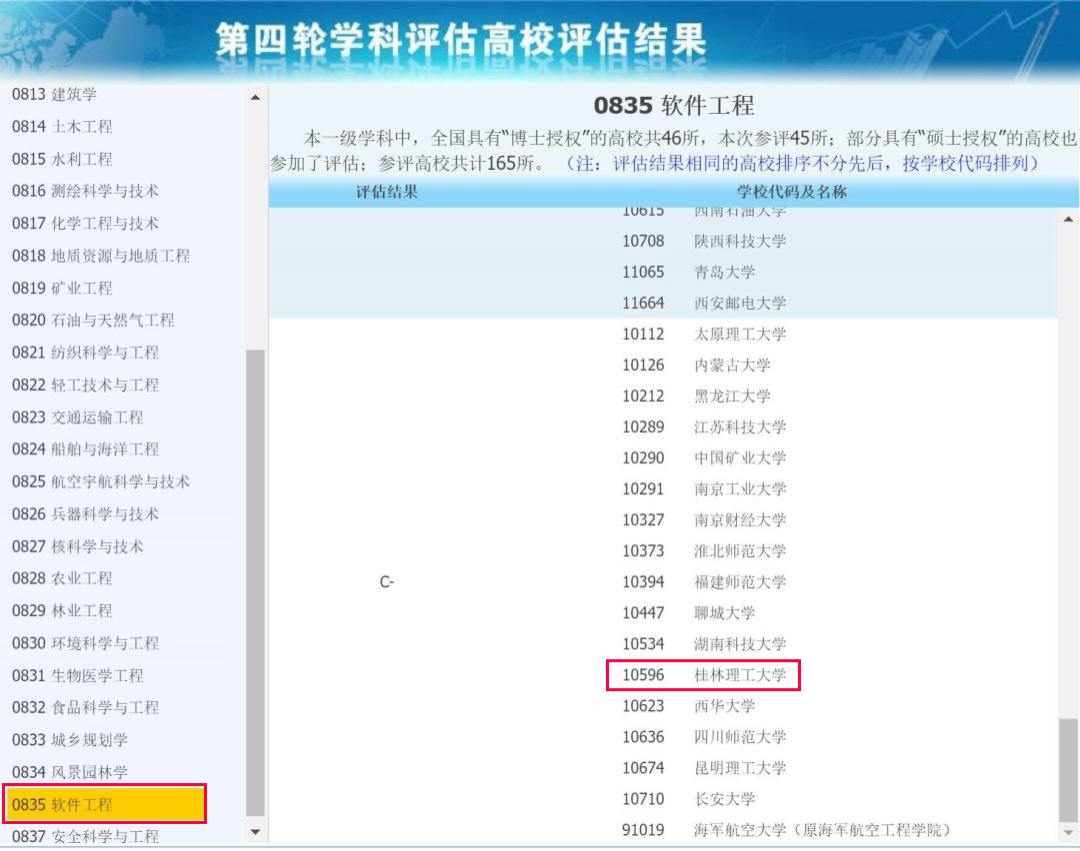Select row 10291 南京工业大学
This screenshot has height=851, width=1080.
click(704, 489)
